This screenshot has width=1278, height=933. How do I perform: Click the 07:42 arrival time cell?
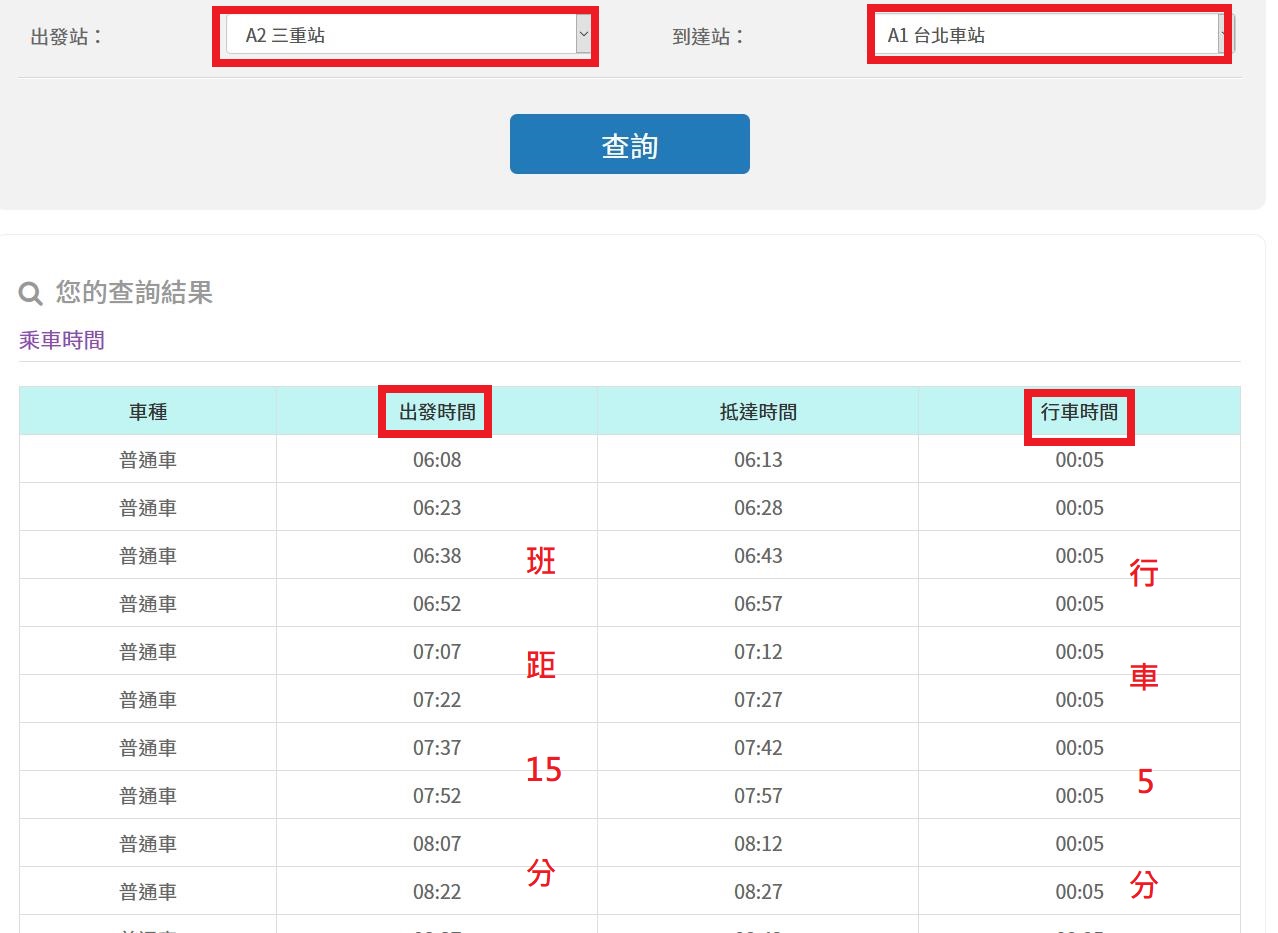(x=758, y=748)
